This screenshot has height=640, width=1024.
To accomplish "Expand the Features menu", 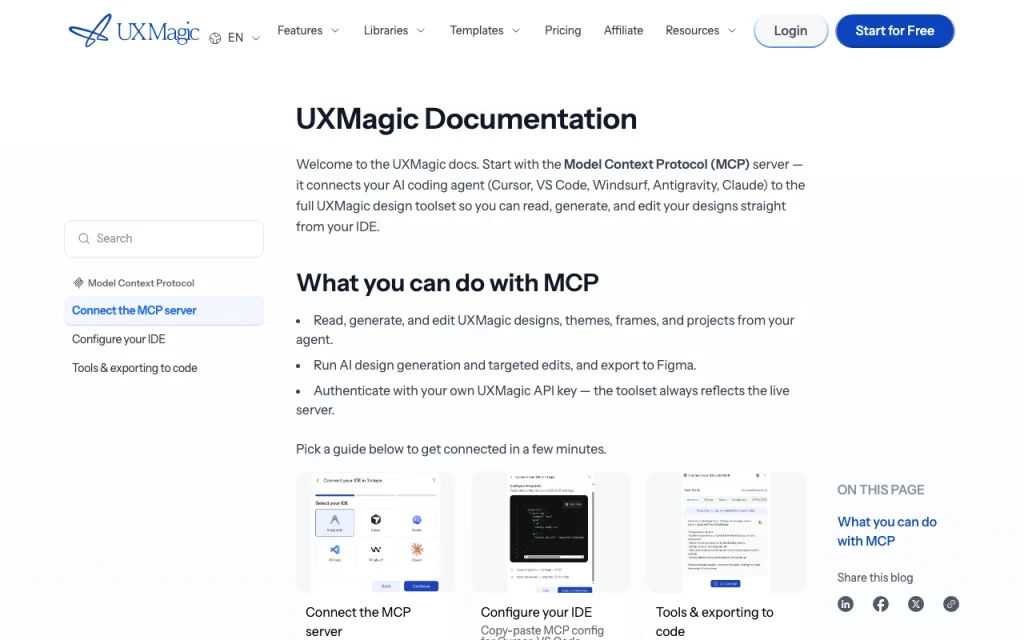I will click(x=308, y=31).
